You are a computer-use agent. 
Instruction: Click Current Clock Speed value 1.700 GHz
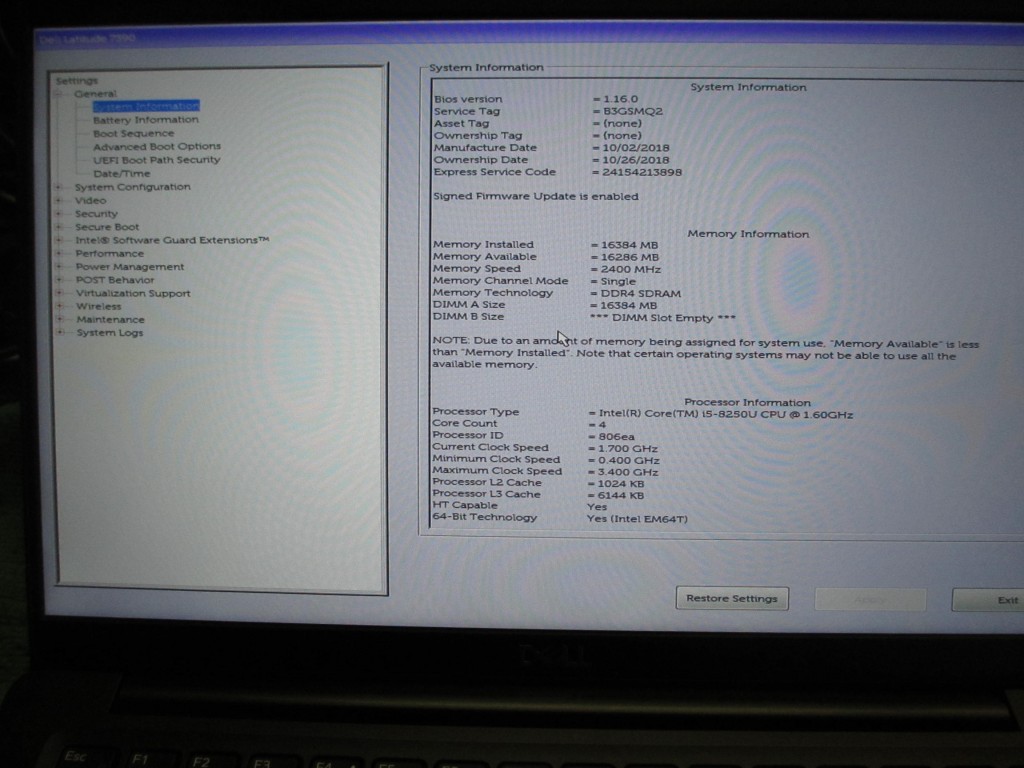click(628, 449)
